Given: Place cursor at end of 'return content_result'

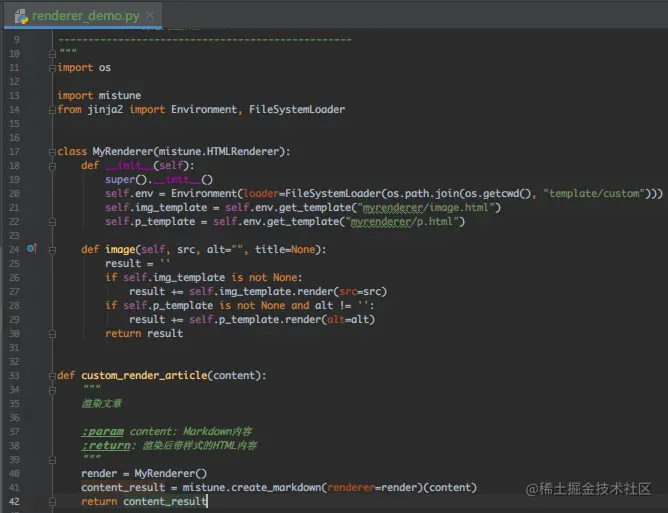Looking at the screenshot, I should point(207,501).
